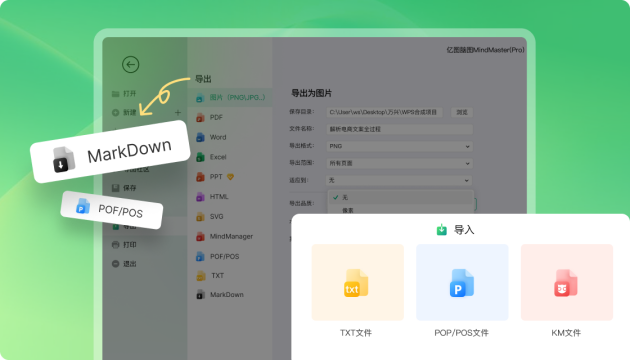630x360 pixels.
Task: Choose the Word export format icon
Action: (x=200, y=137)
